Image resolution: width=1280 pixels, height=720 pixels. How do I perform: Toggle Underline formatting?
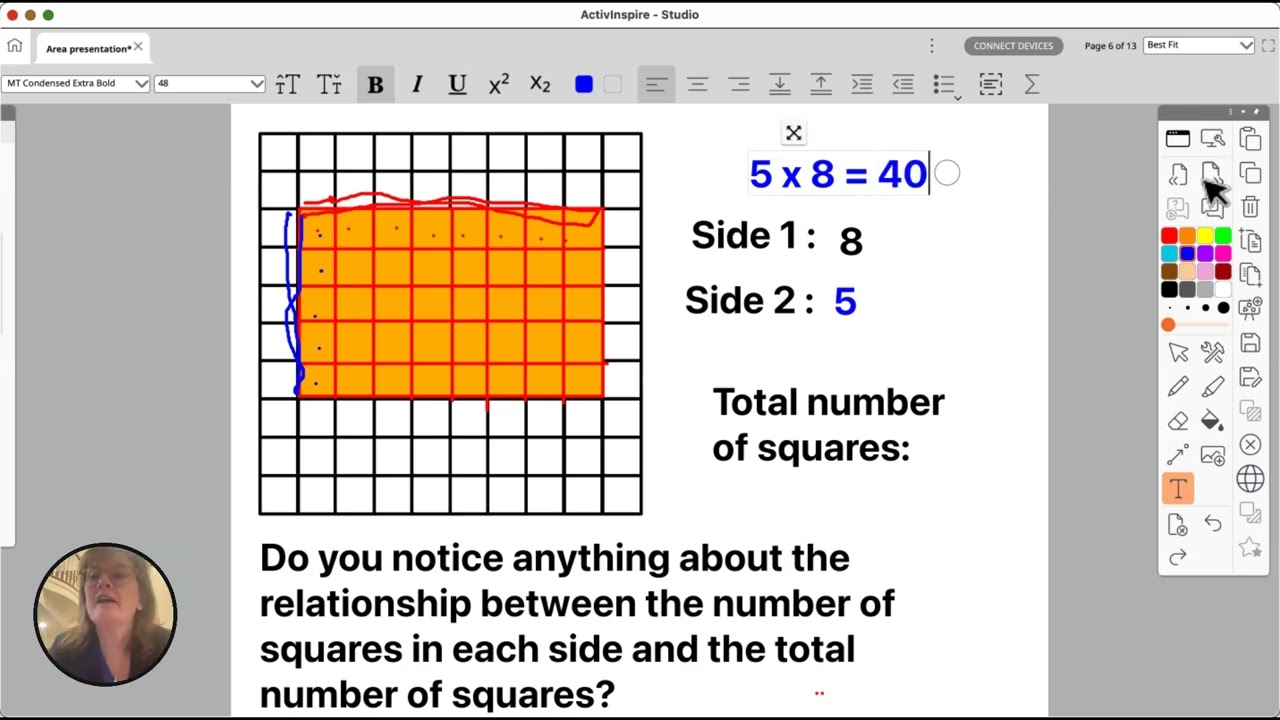tap(457, 85)
